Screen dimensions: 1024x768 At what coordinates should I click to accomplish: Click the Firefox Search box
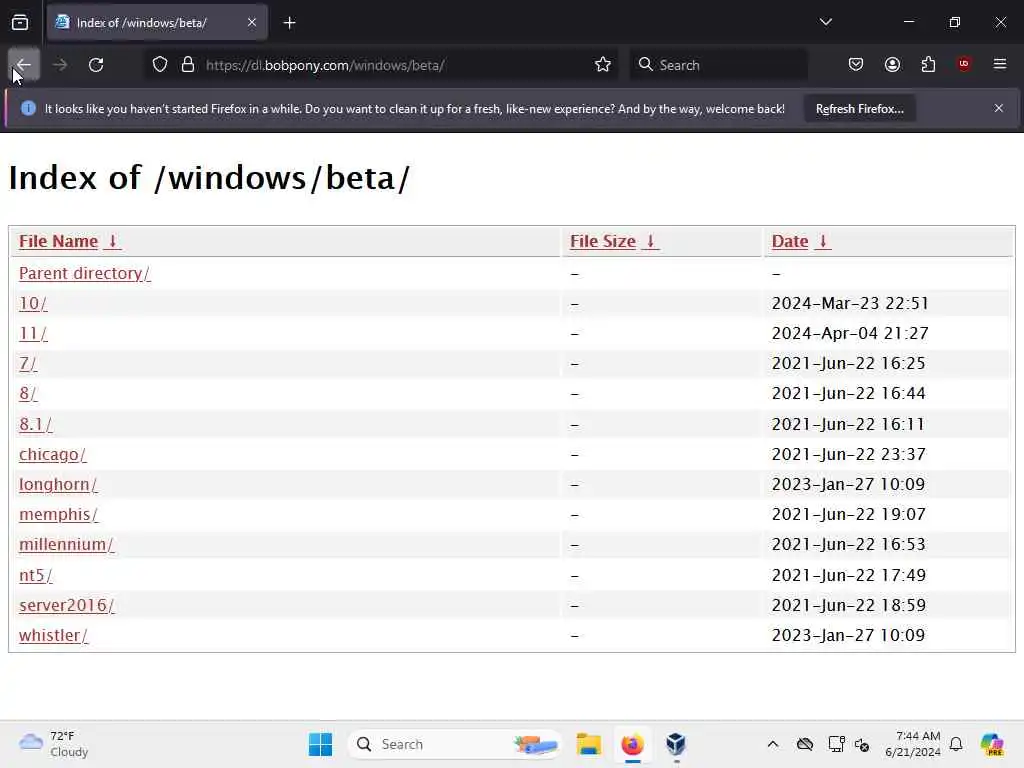[x=718, y=65]
